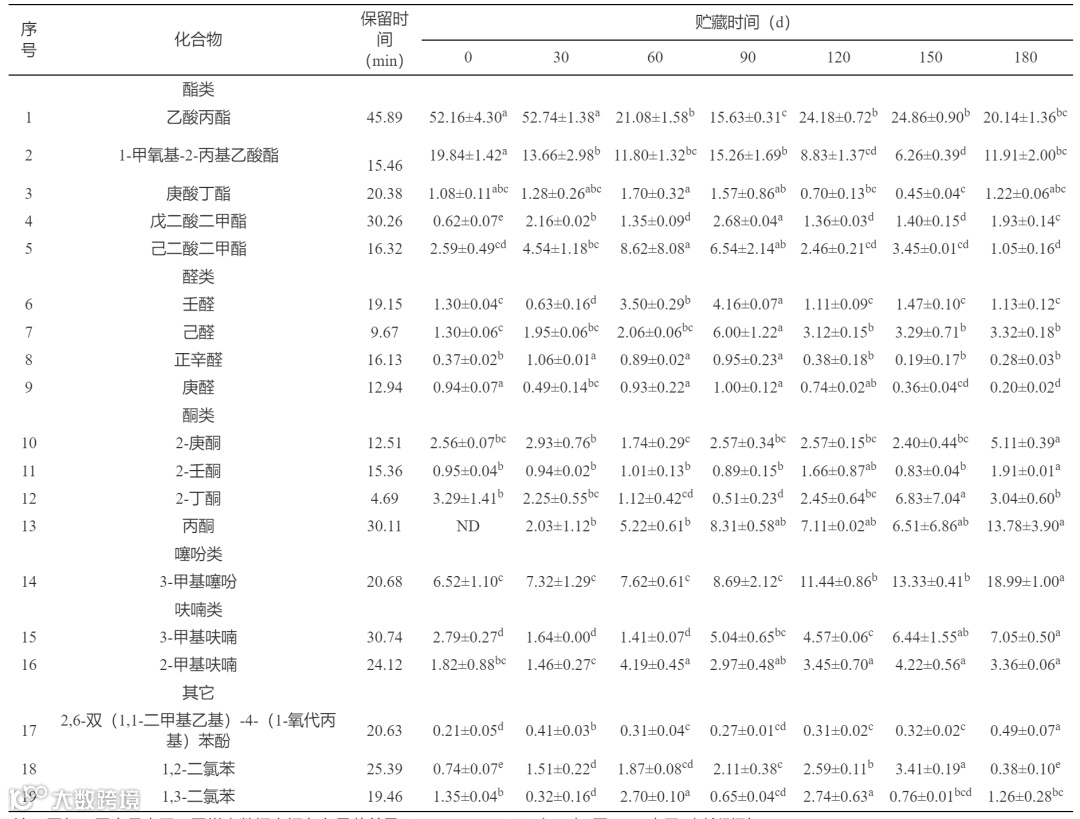Select compound 3-甲基噻吩
Image resolution: width=1080 pixels, height=819 pixels.
pos(198,582)
